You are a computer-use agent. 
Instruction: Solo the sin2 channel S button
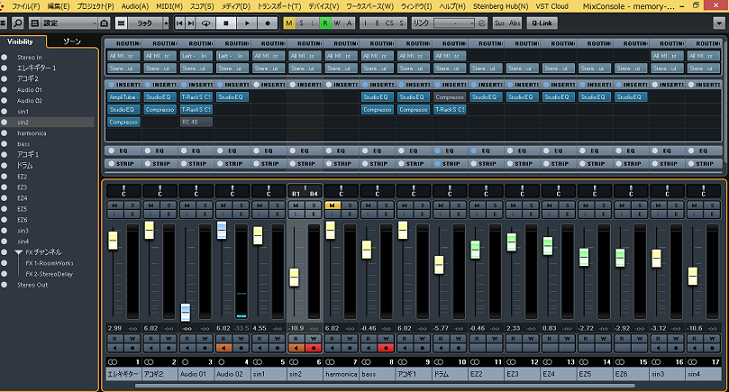(x=313, y=205)
